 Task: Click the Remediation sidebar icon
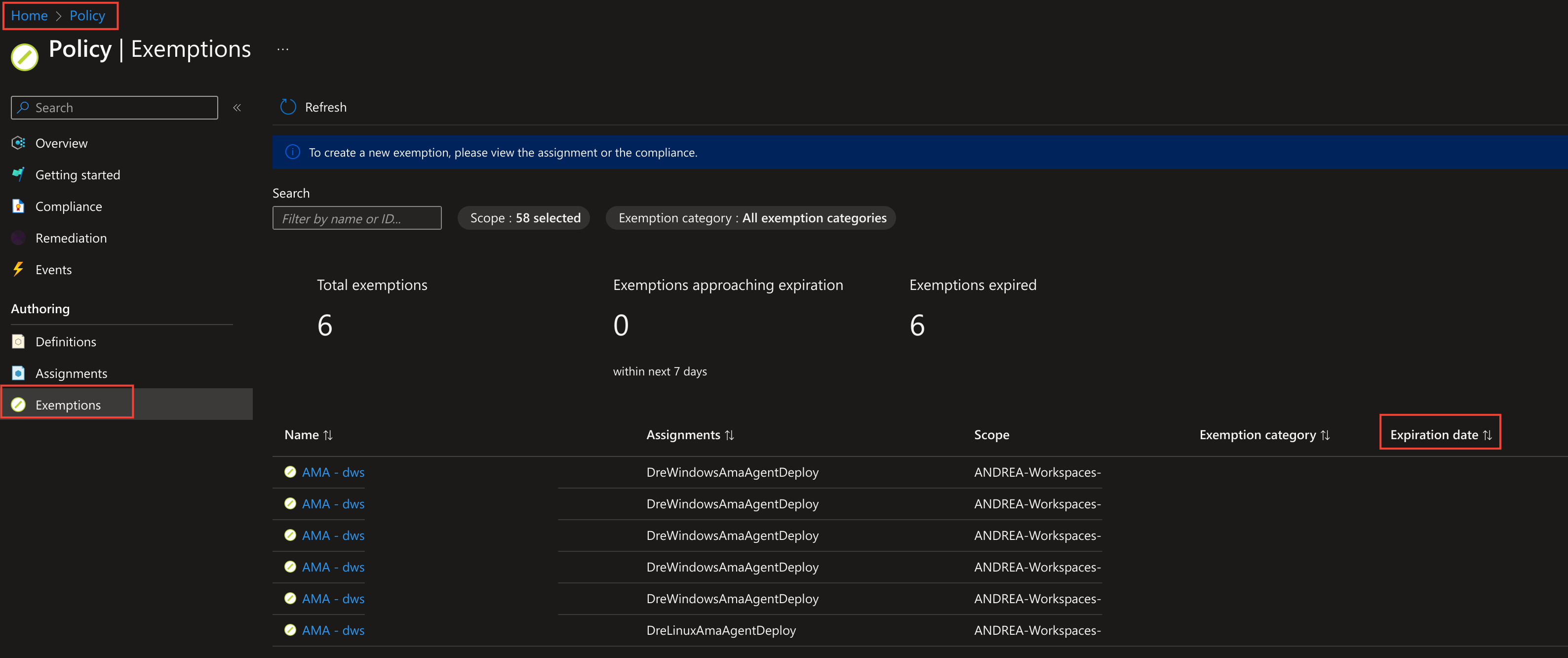tap(18, 238)
